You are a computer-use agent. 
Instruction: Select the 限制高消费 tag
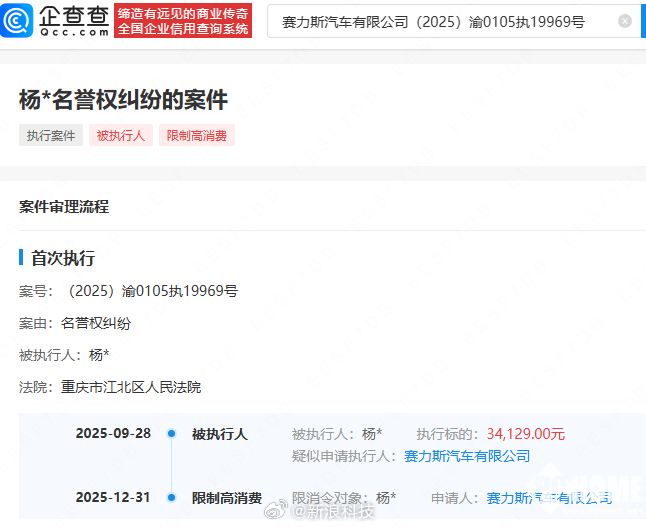click(x=196, y=135)
